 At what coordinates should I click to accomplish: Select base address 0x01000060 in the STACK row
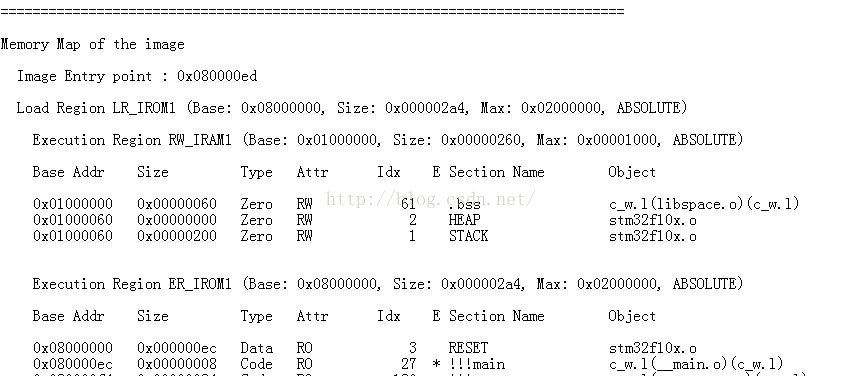click(x=73, y=236)
